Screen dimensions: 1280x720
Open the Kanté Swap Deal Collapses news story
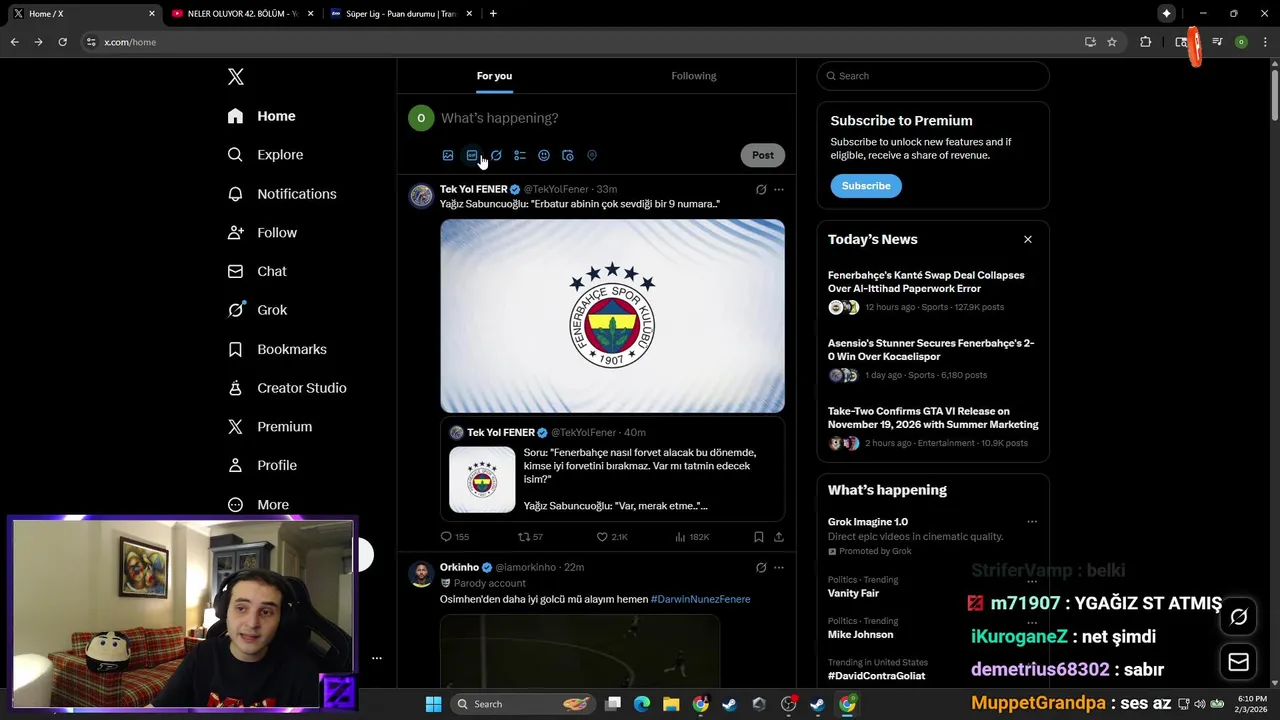933,291
